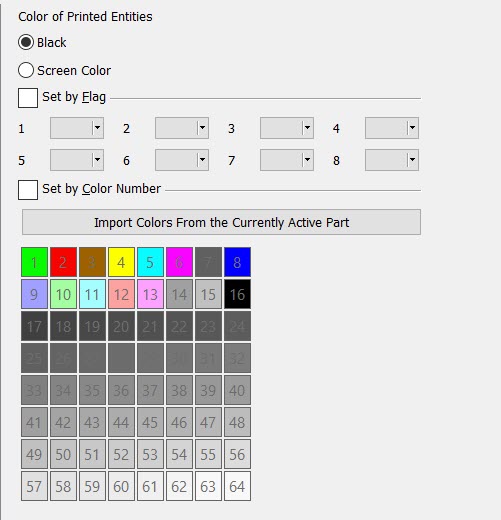
Task: Choose light purple swatch 9
Action: [34, 294]
